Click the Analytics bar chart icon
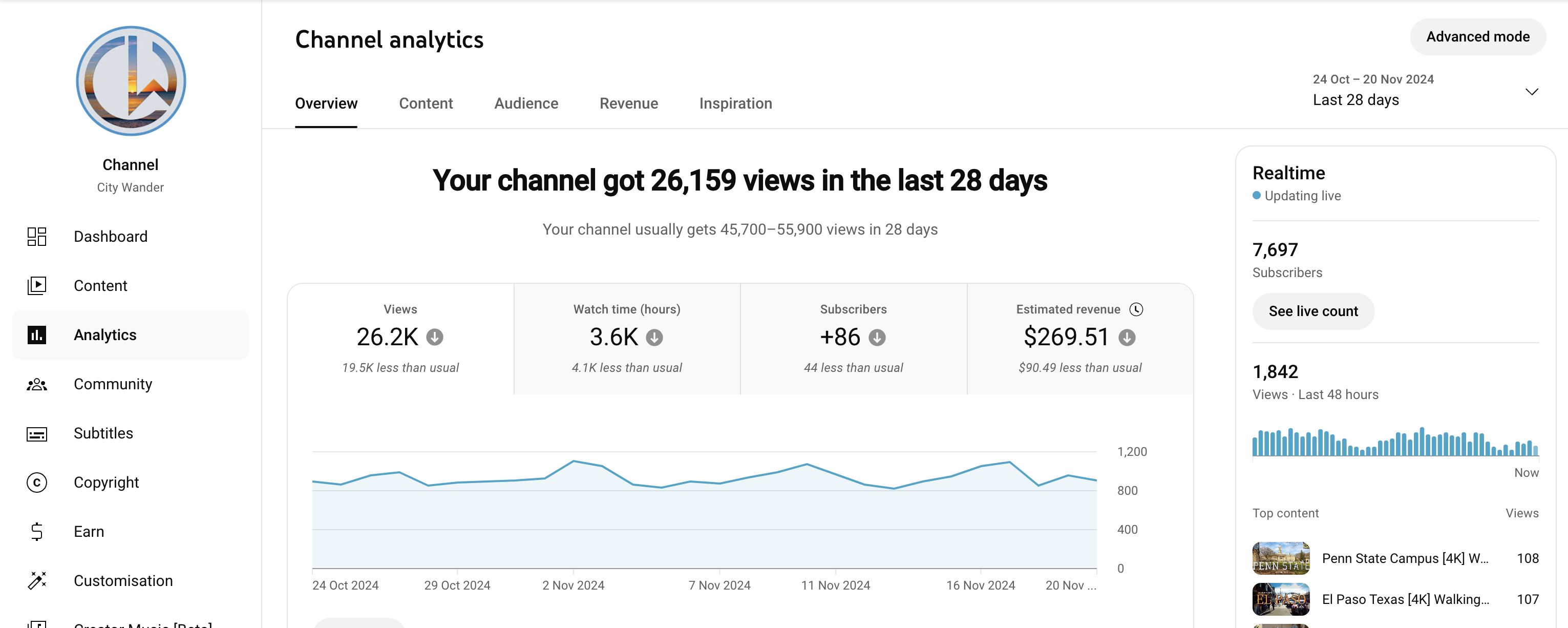Viewport: 1568px width, 628px height. 36,335
